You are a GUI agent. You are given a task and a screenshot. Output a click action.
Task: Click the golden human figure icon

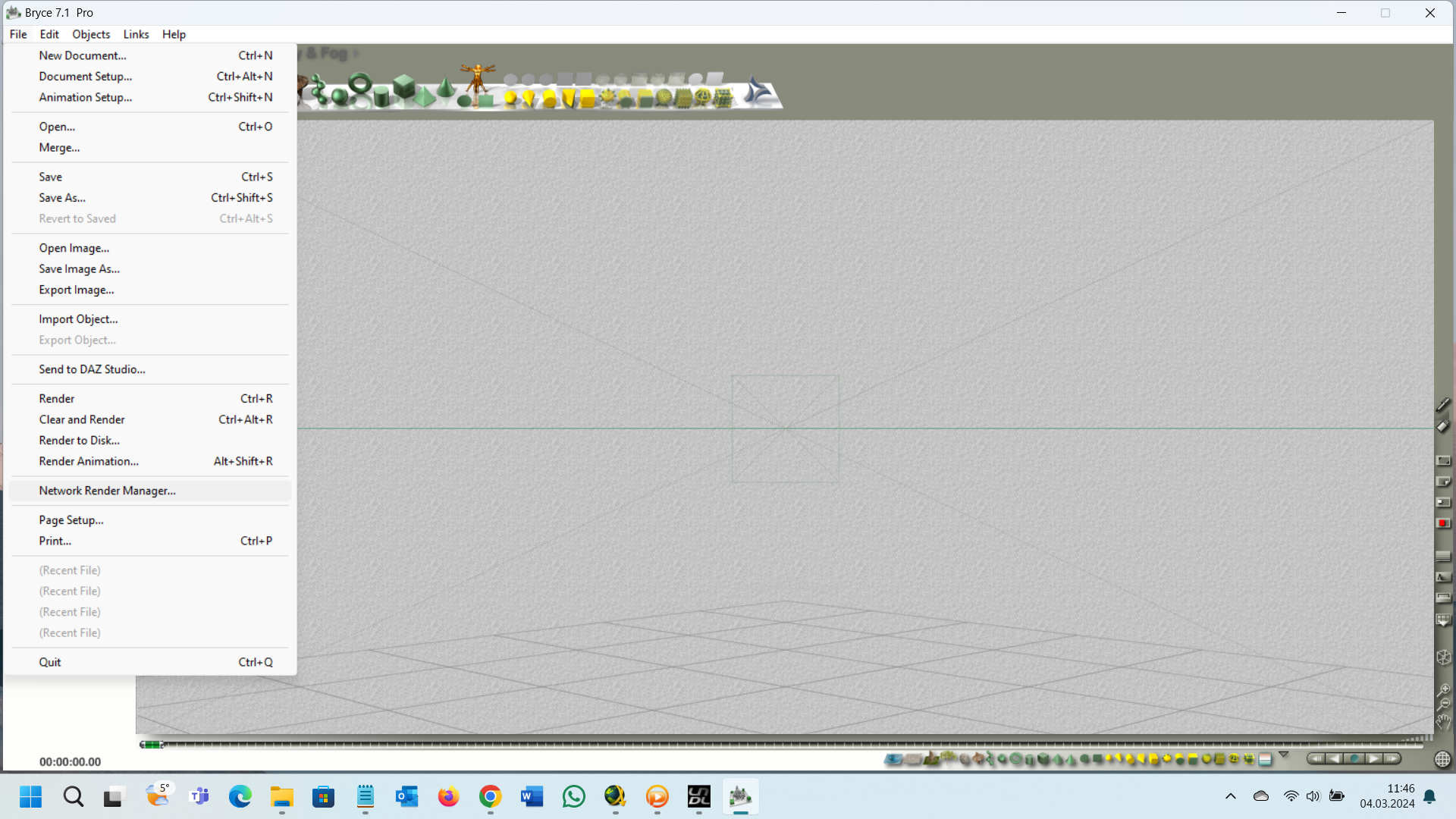[x=478, y=80]
